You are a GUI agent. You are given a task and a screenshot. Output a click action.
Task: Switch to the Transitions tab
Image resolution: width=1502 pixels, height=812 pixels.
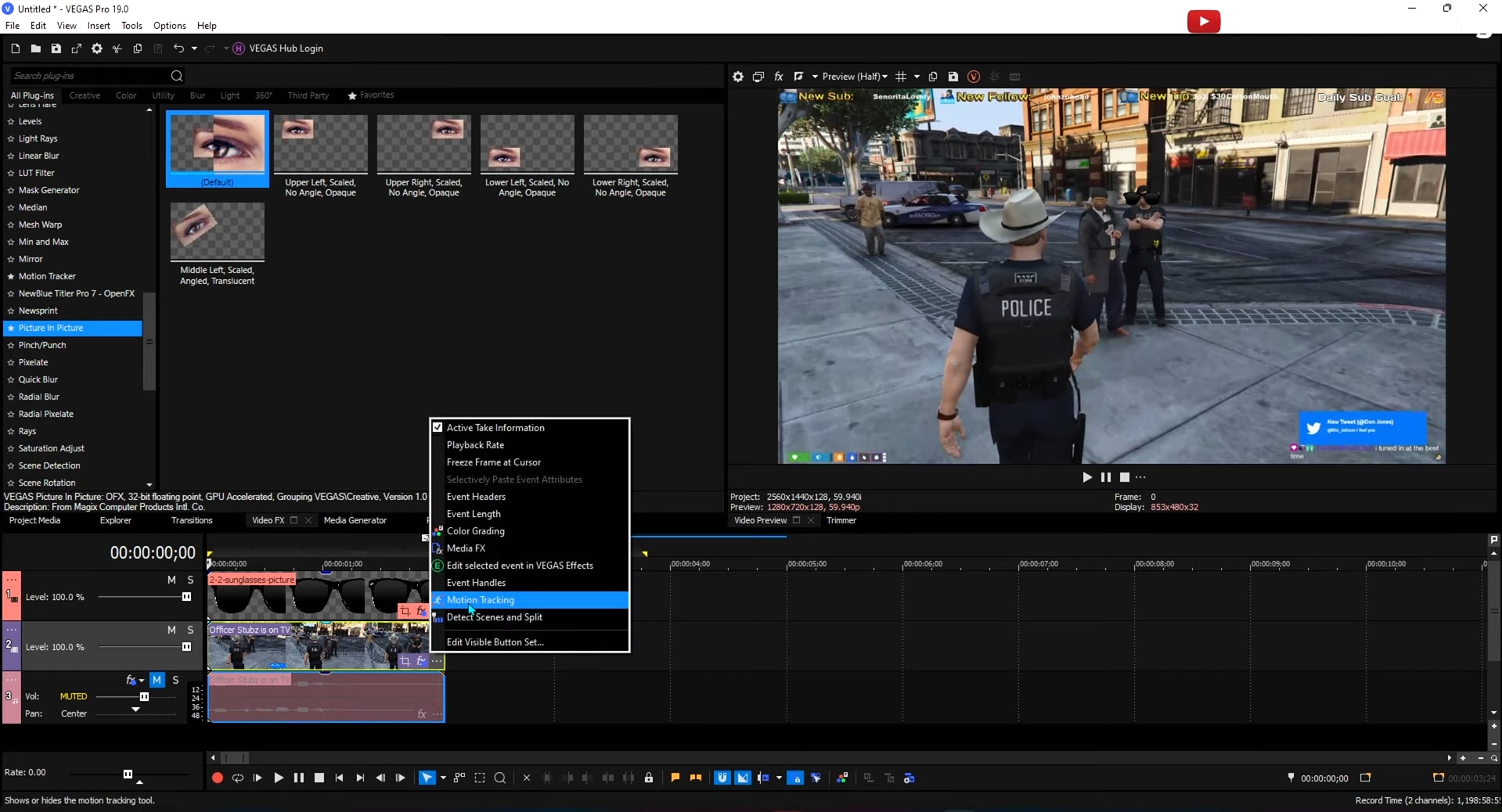pyautogui.click(x=192, y=520)
